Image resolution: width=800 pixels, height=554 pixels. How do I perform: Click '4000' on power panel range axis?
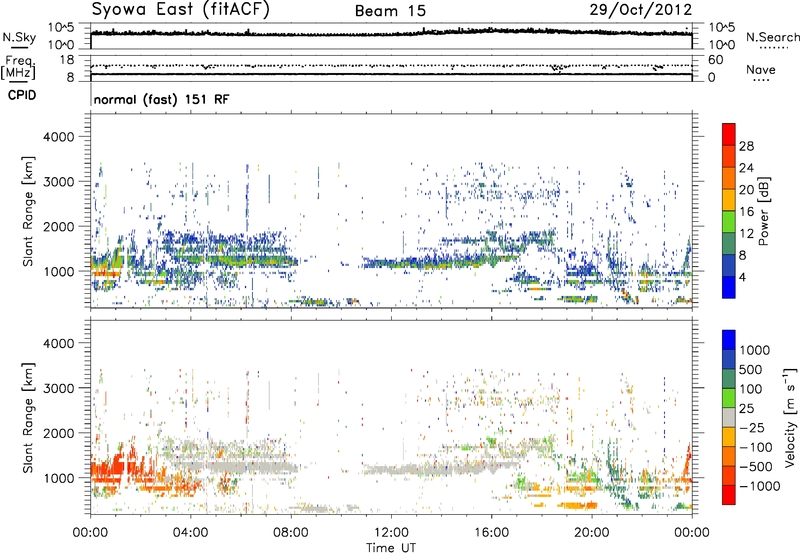click(x=58, y=136)
